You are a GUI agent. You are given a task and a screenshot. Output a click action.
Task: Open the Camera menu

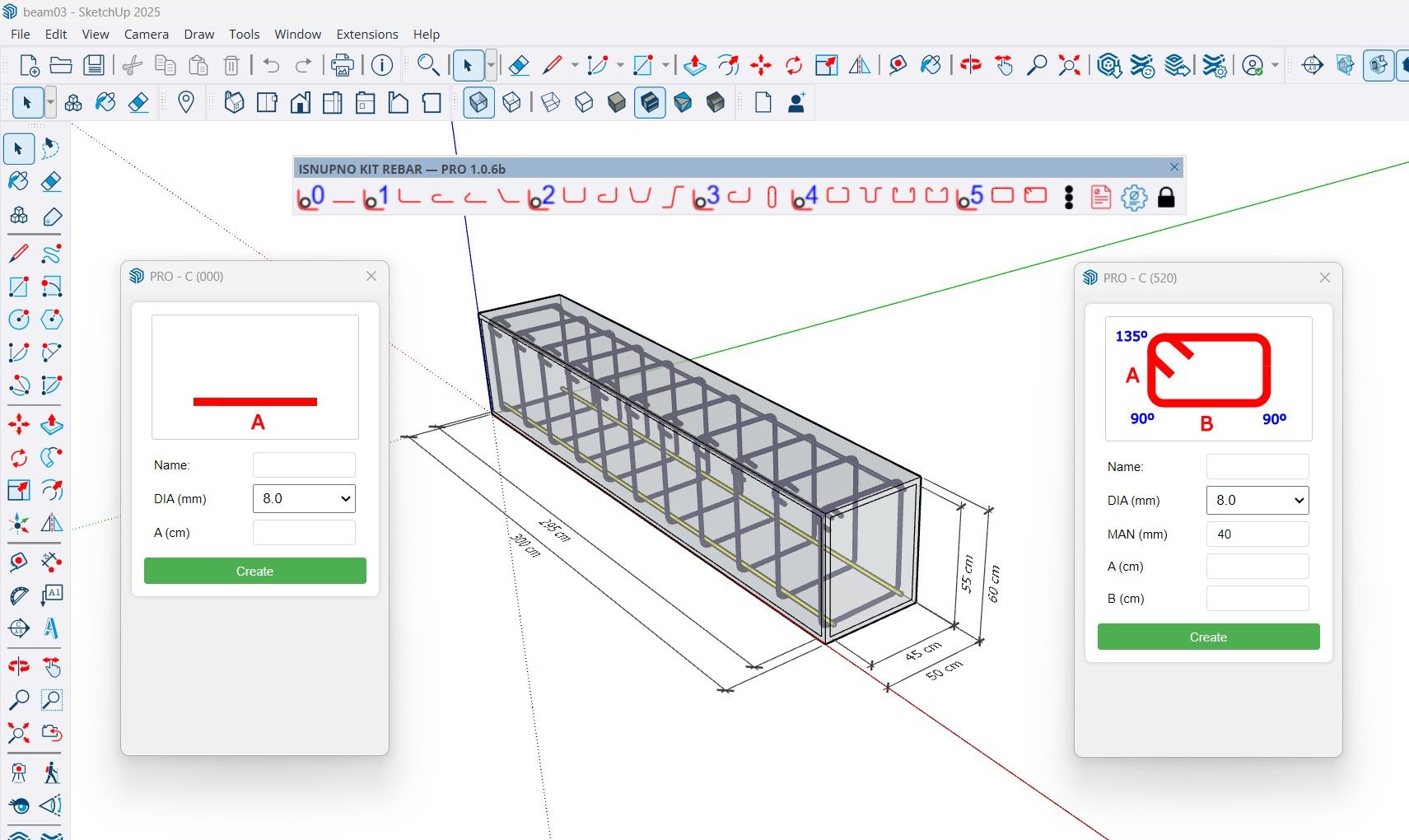[146, 35]
